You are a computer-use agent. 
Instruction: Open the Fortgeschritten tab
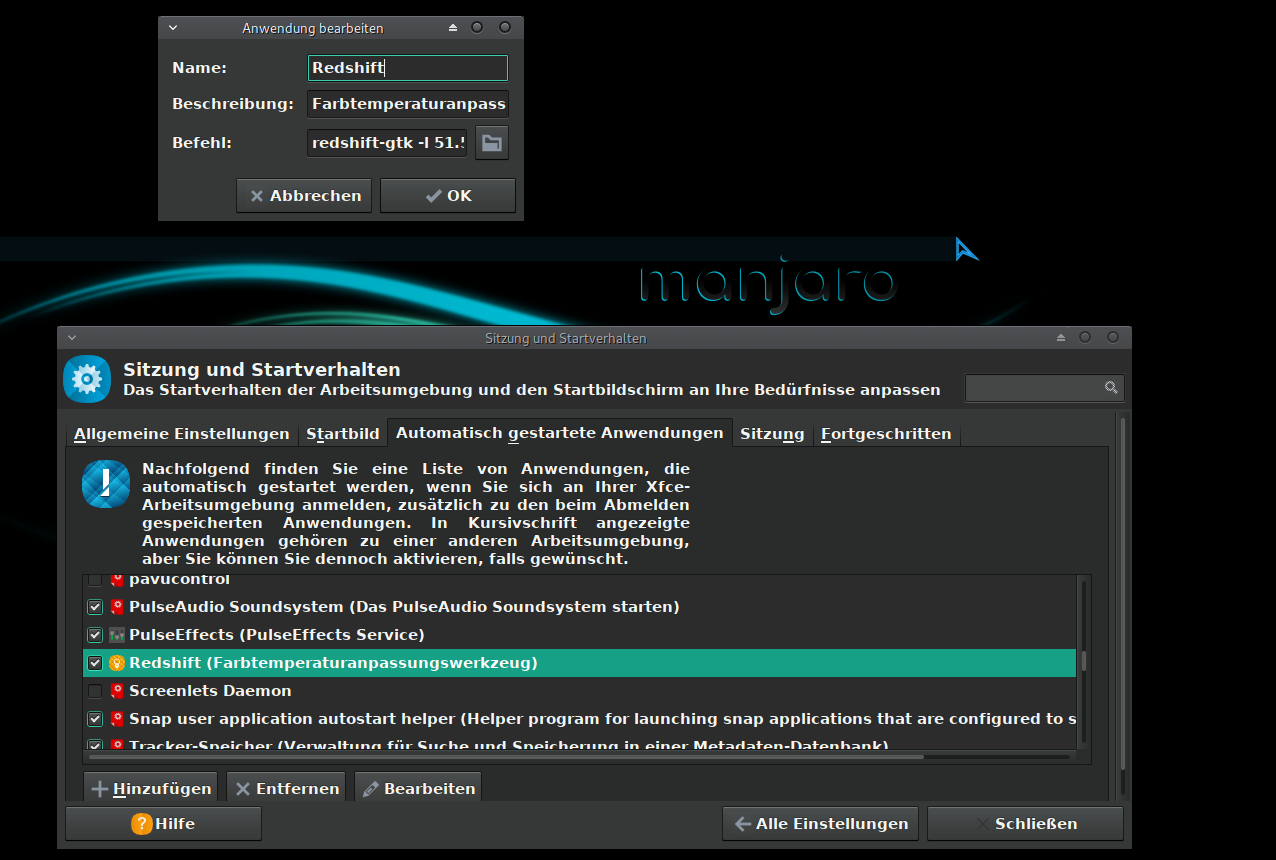click(x=885, y=434)
